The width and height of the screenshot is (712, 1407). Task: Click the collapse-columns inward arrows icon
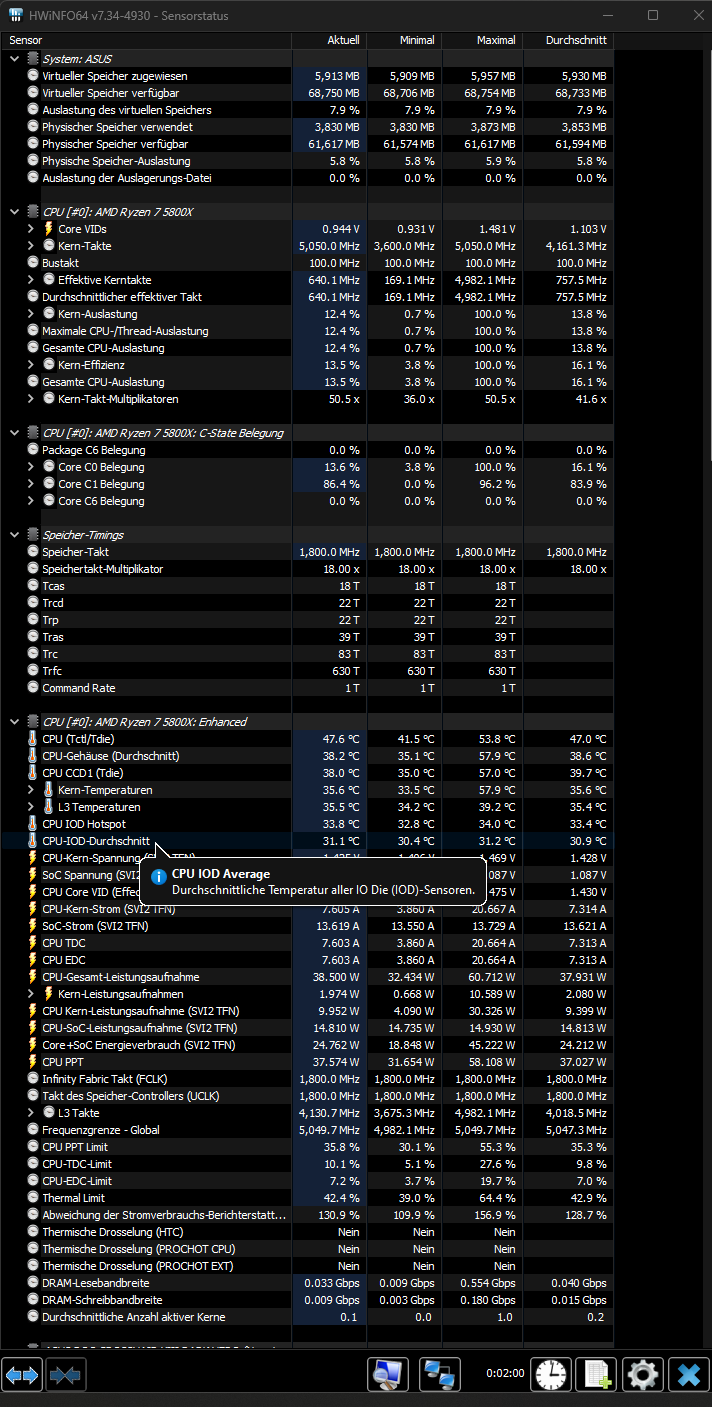pos(65,1375)
